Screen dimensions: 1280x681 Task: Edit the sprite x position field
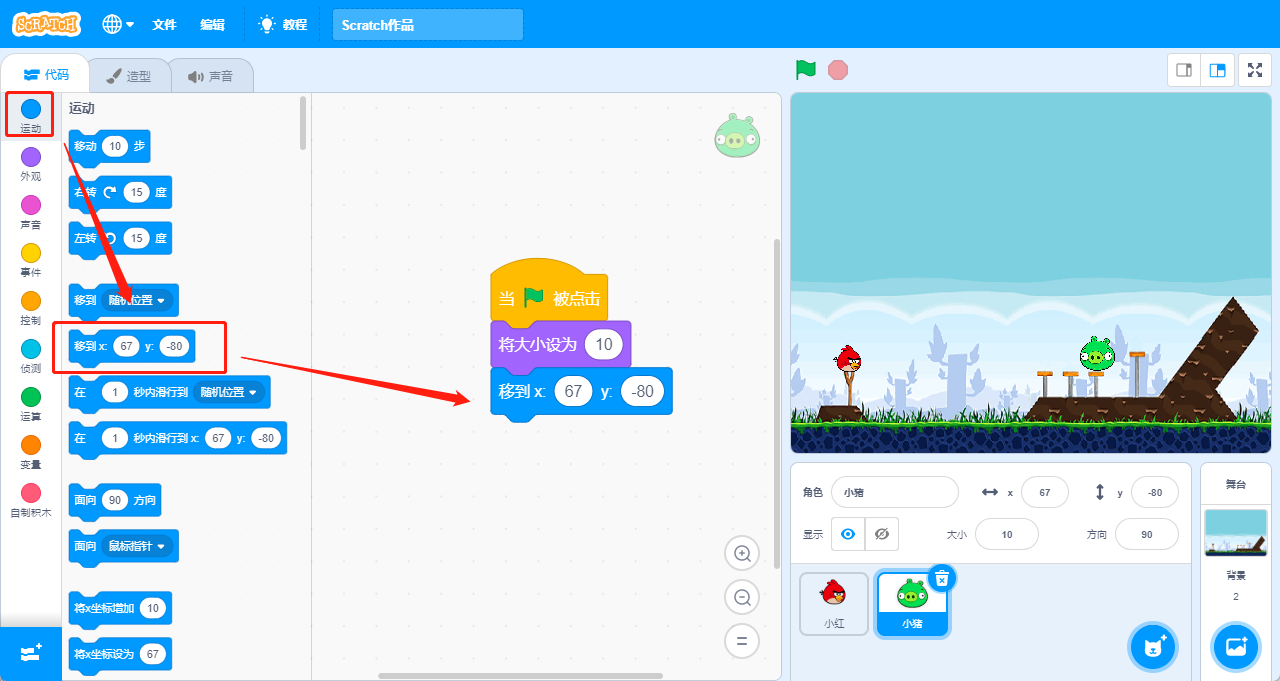tap(1045, 492)
